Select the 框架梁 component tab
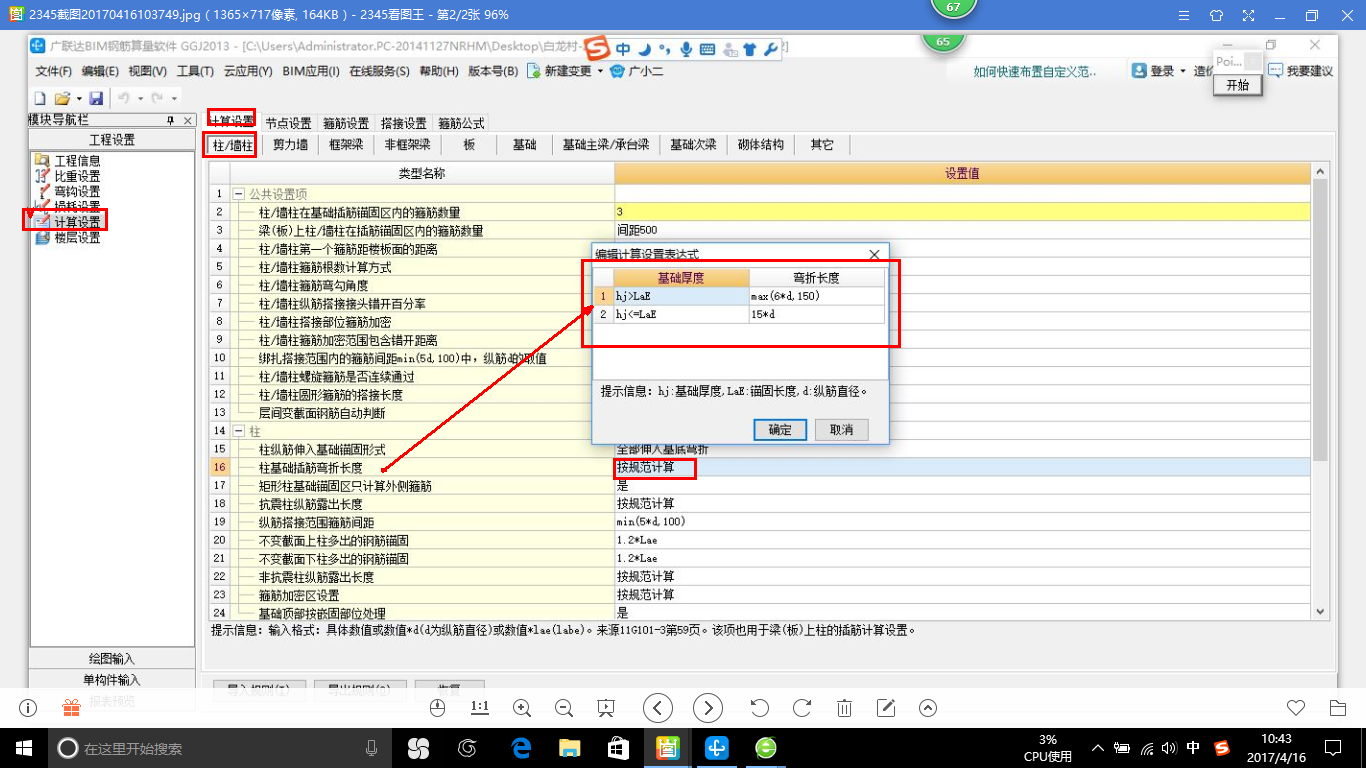Screen dimensions: 1366x768 346,144
